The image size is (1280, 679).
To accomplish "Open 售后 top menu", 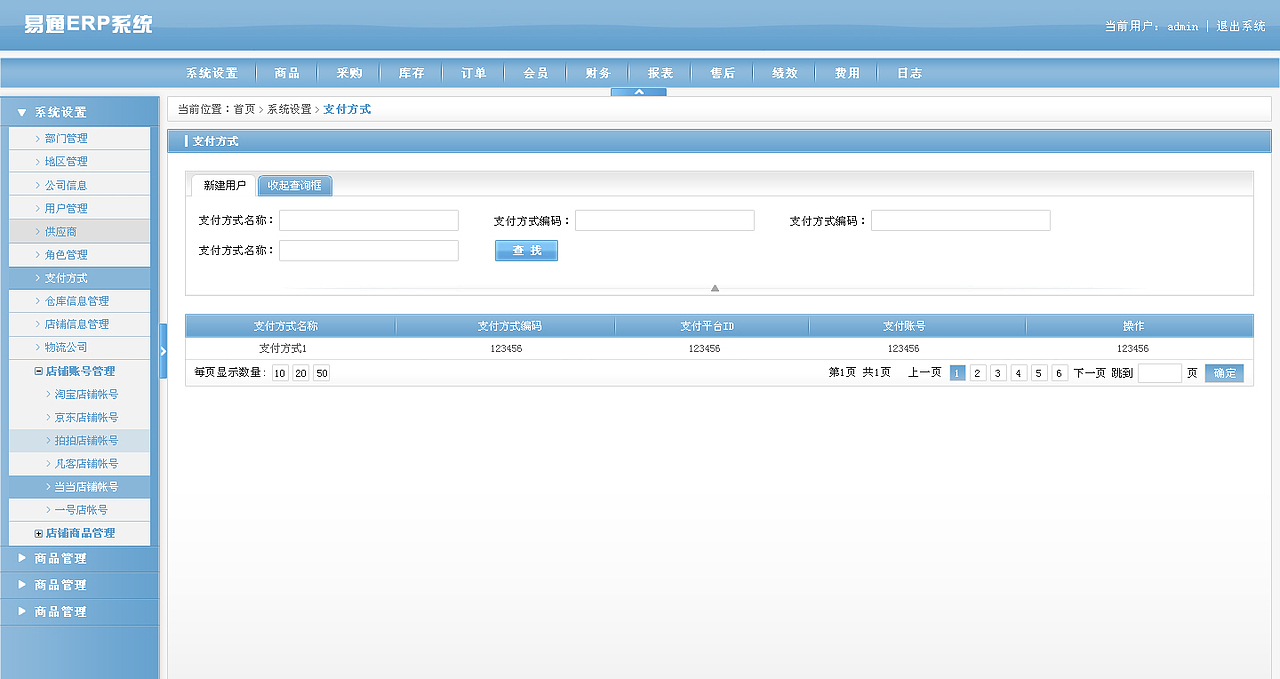I will (722, 73).
